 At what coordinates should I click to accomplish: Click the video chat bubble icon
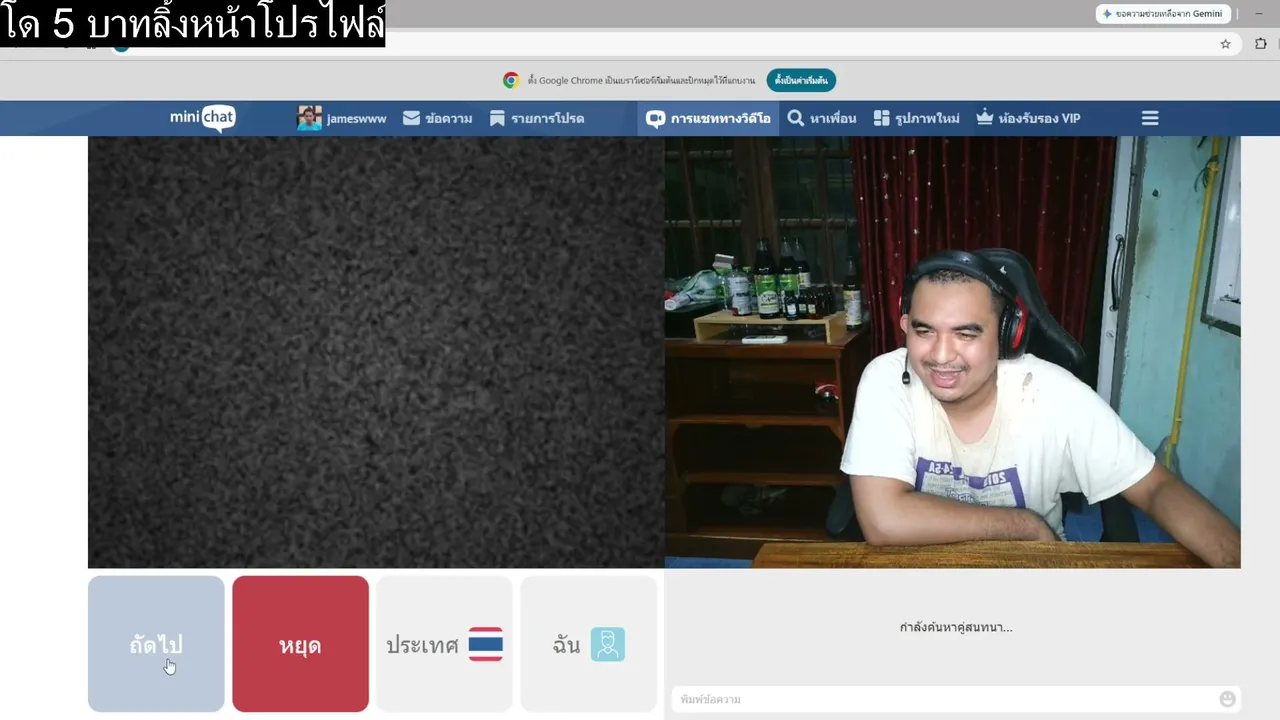(655, 118)
